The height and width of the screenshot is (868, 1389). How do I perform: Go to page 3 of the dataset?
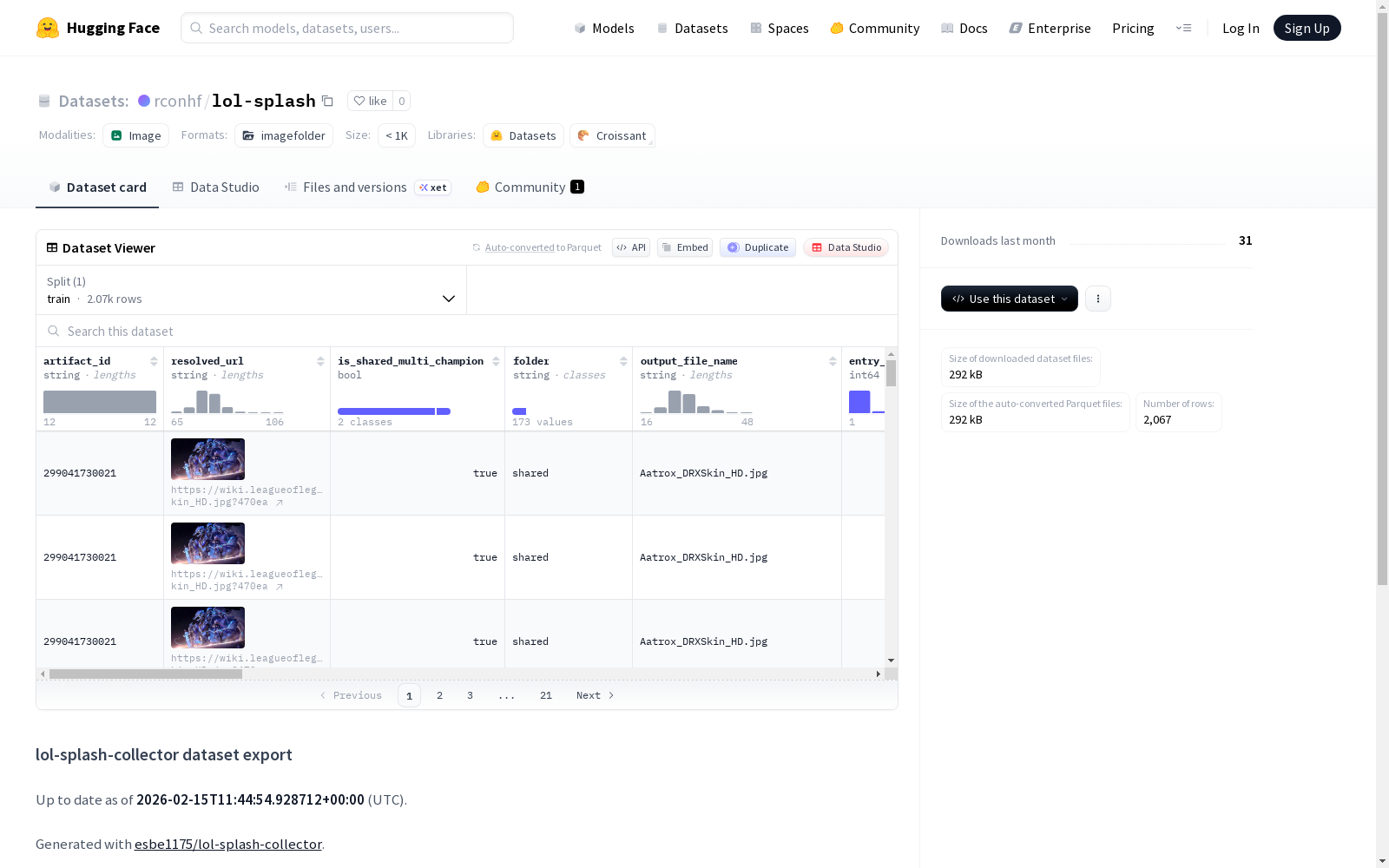tap(471, 695)
